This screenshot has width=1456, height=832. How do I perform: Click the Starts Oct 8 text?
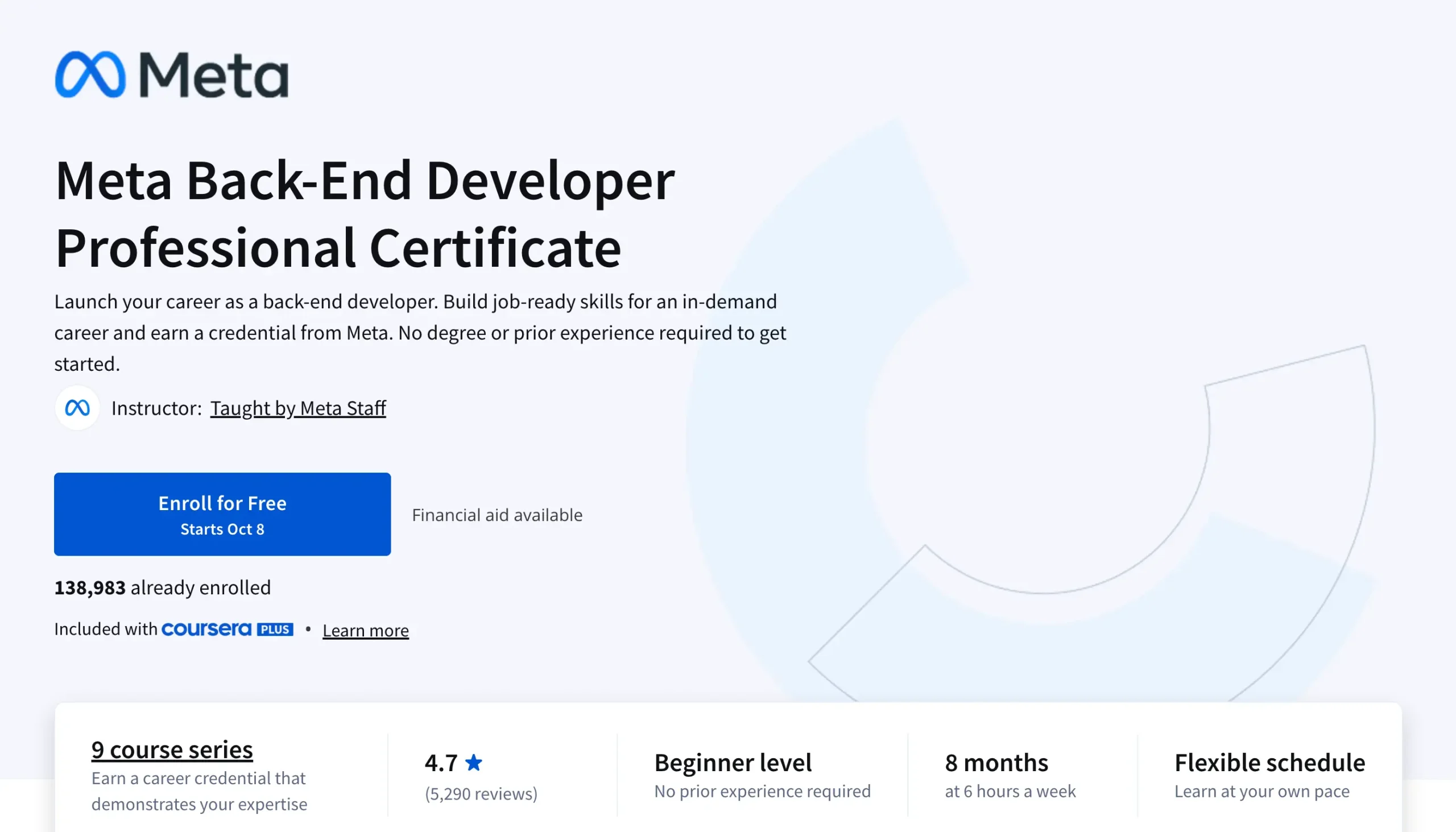222,529
